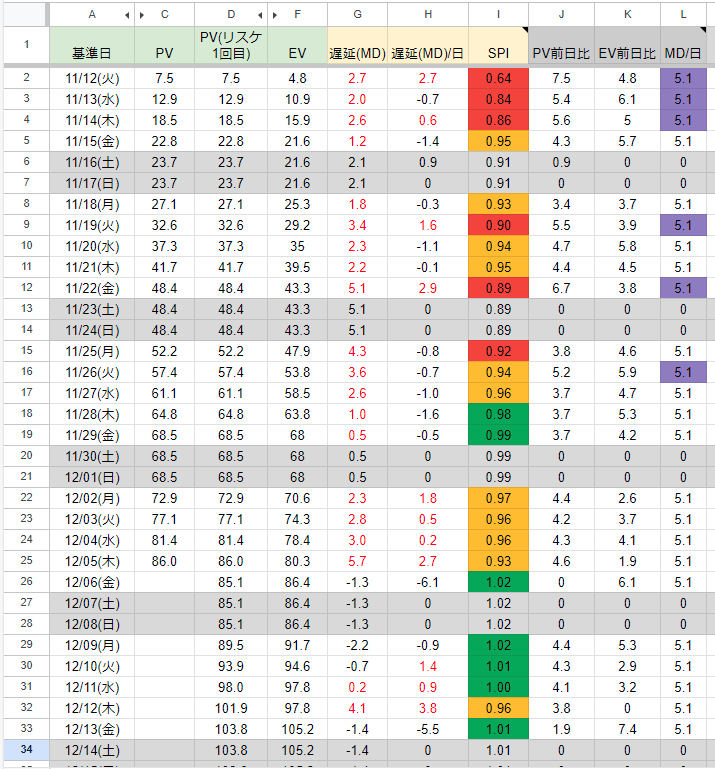Select delay value 5.7 in 12/05 row
This screenshot has height=769, width=715.
pos(358,561)
